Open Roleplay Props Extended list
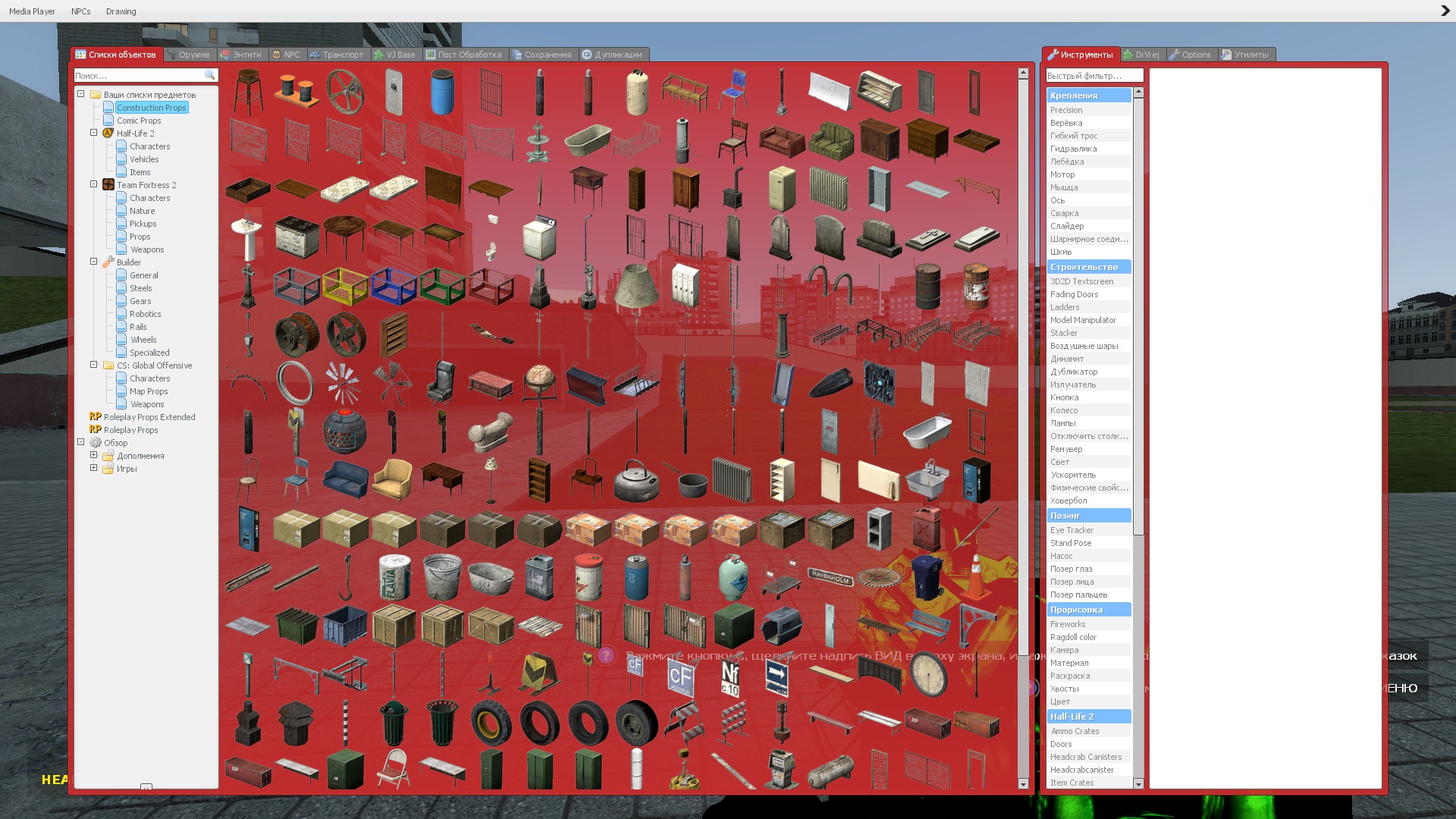Screen dimensions: 1456x819 click(x=149, y=417)
